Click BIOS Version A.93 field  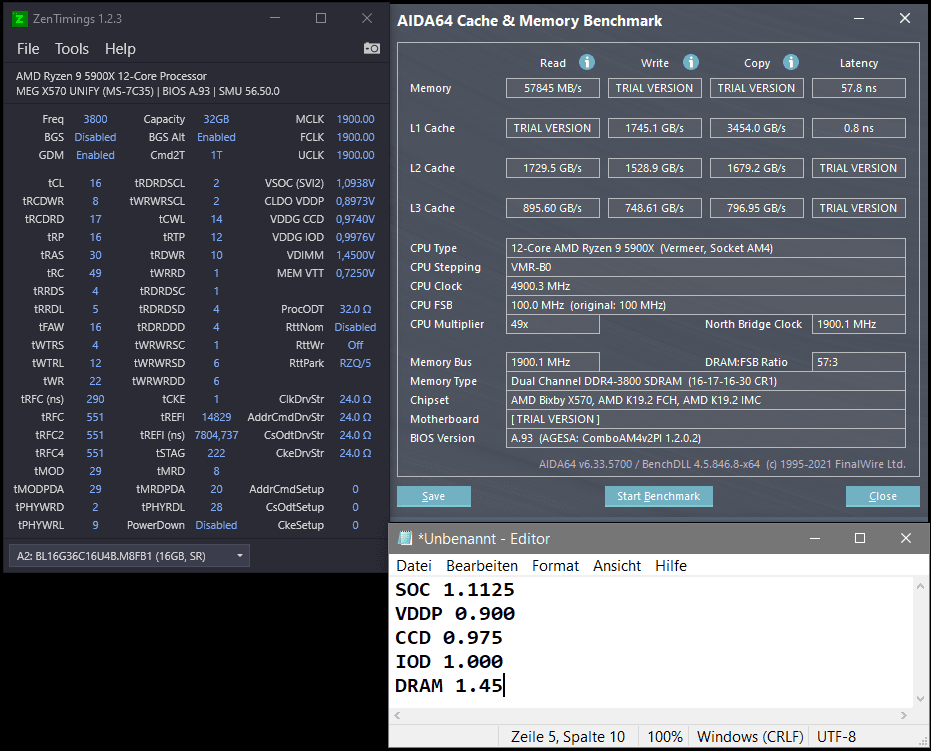tap(705, 438)
